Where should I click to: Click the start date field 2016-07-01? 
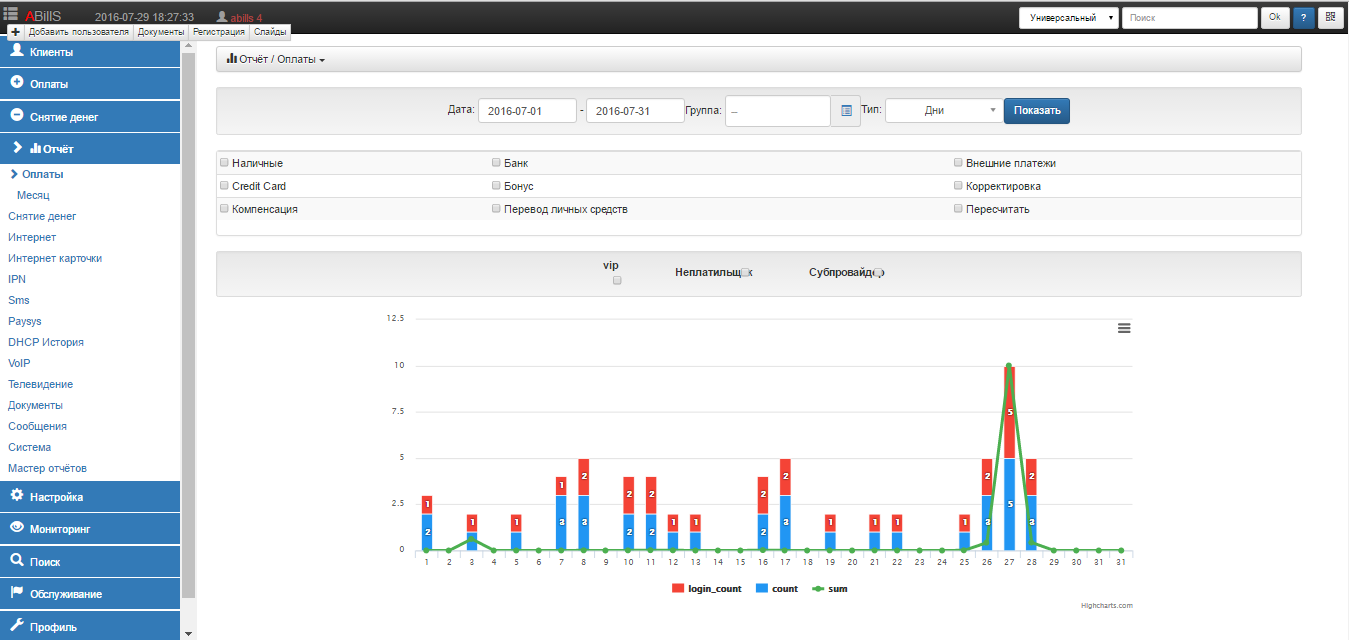point(527,111)
